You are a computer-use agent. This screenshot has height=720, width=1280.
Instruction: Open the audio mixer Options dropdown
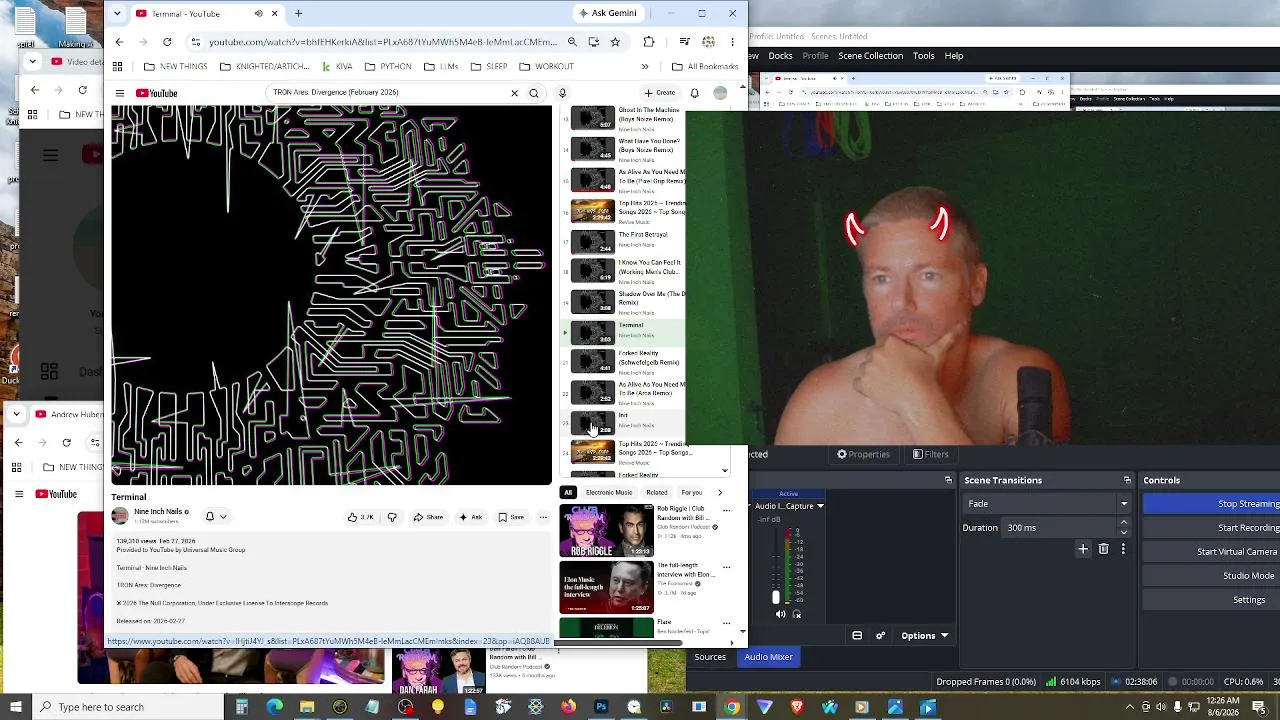[x=924, y=636]
